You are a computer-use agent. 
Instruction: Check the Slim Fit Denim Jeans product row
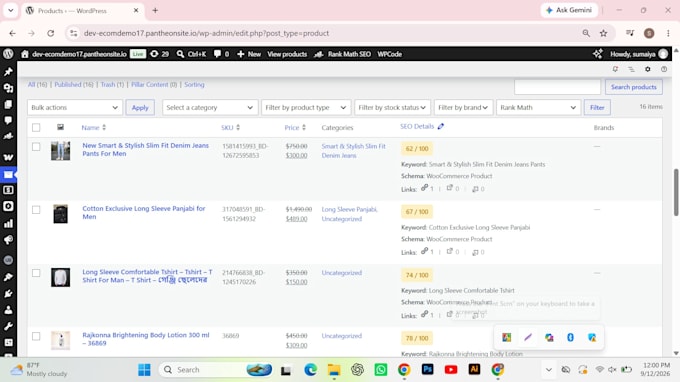[x=36, y=147]
